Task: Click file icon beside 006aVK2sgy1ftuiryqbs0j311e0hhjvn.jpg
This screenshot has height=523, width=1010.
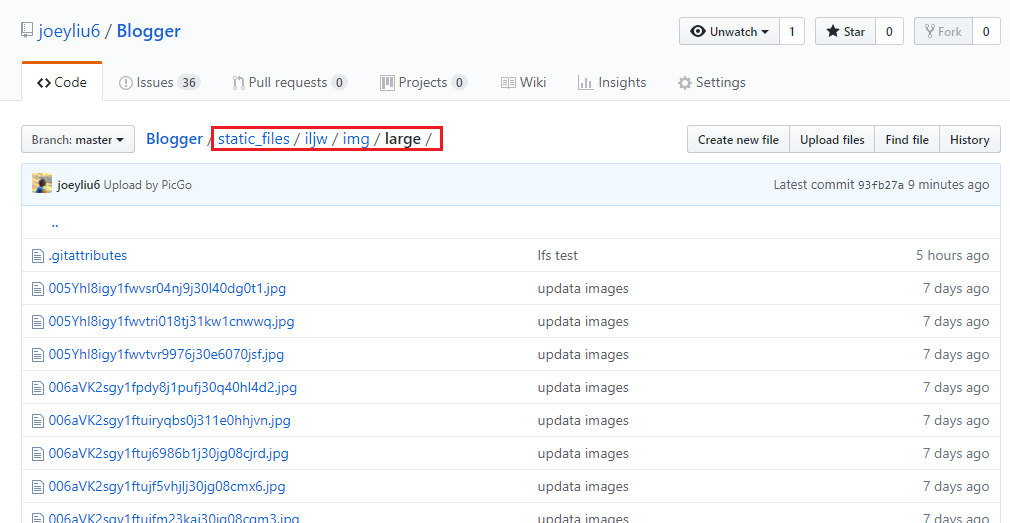Action: [38, 421]
